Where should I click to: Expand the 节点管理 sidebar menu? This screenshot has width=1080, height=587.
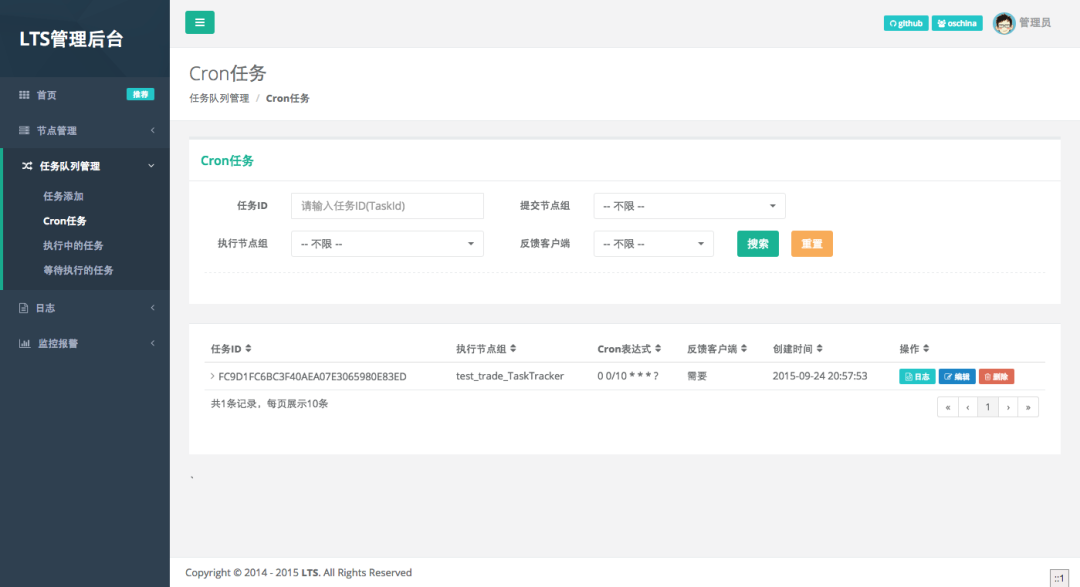[85, 130]
